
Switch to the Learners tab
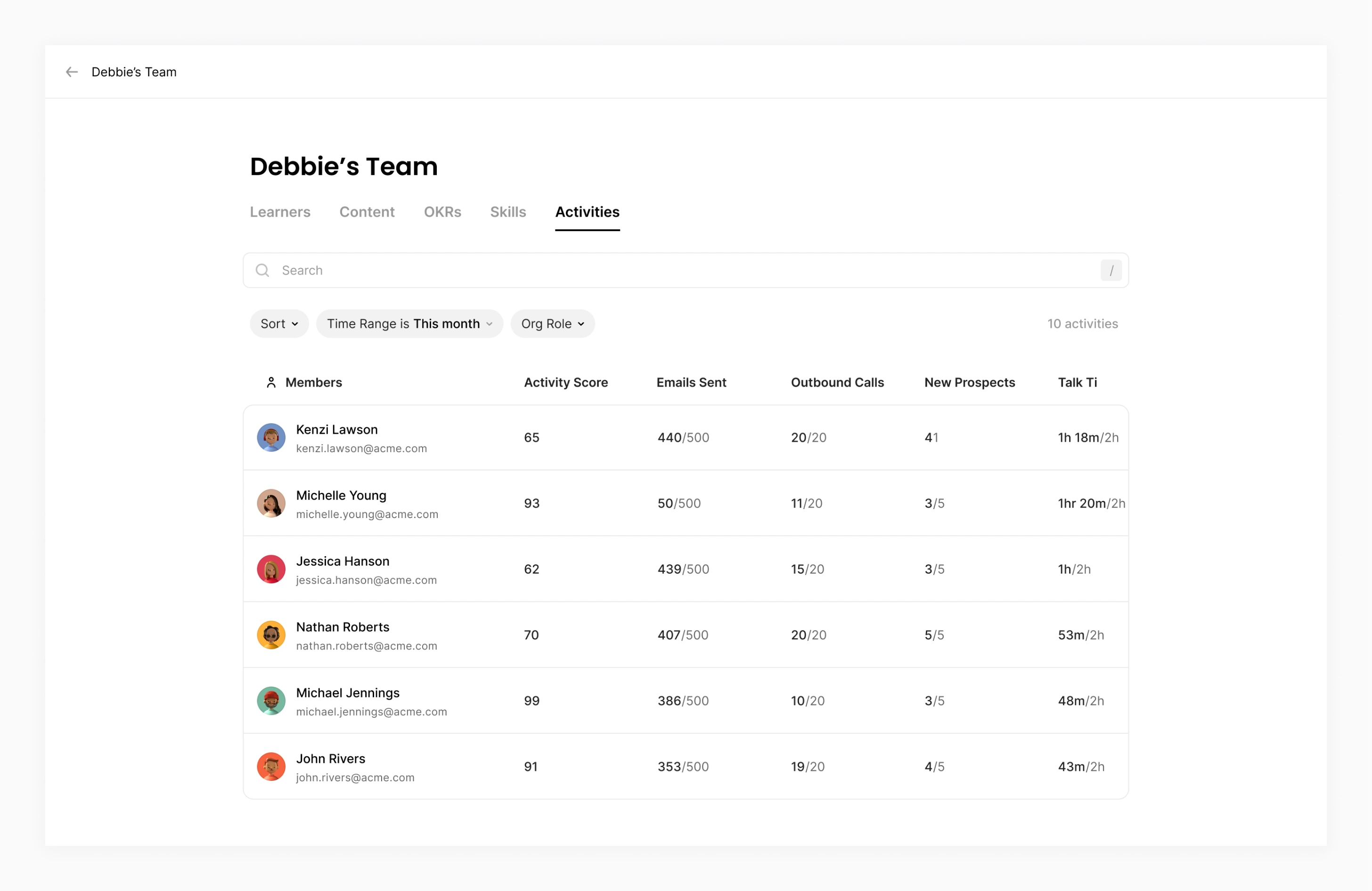coord(279,212)
